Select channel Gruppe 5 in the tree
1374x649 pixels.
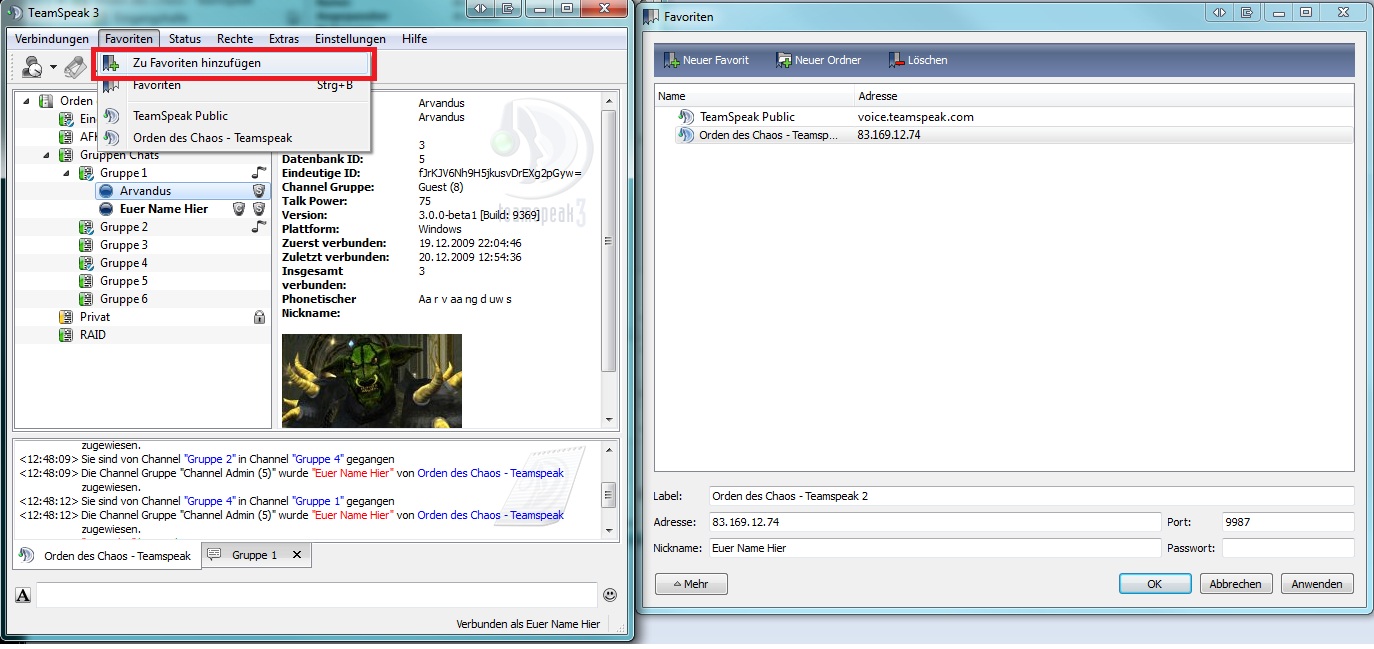click(x=124, y=281)
